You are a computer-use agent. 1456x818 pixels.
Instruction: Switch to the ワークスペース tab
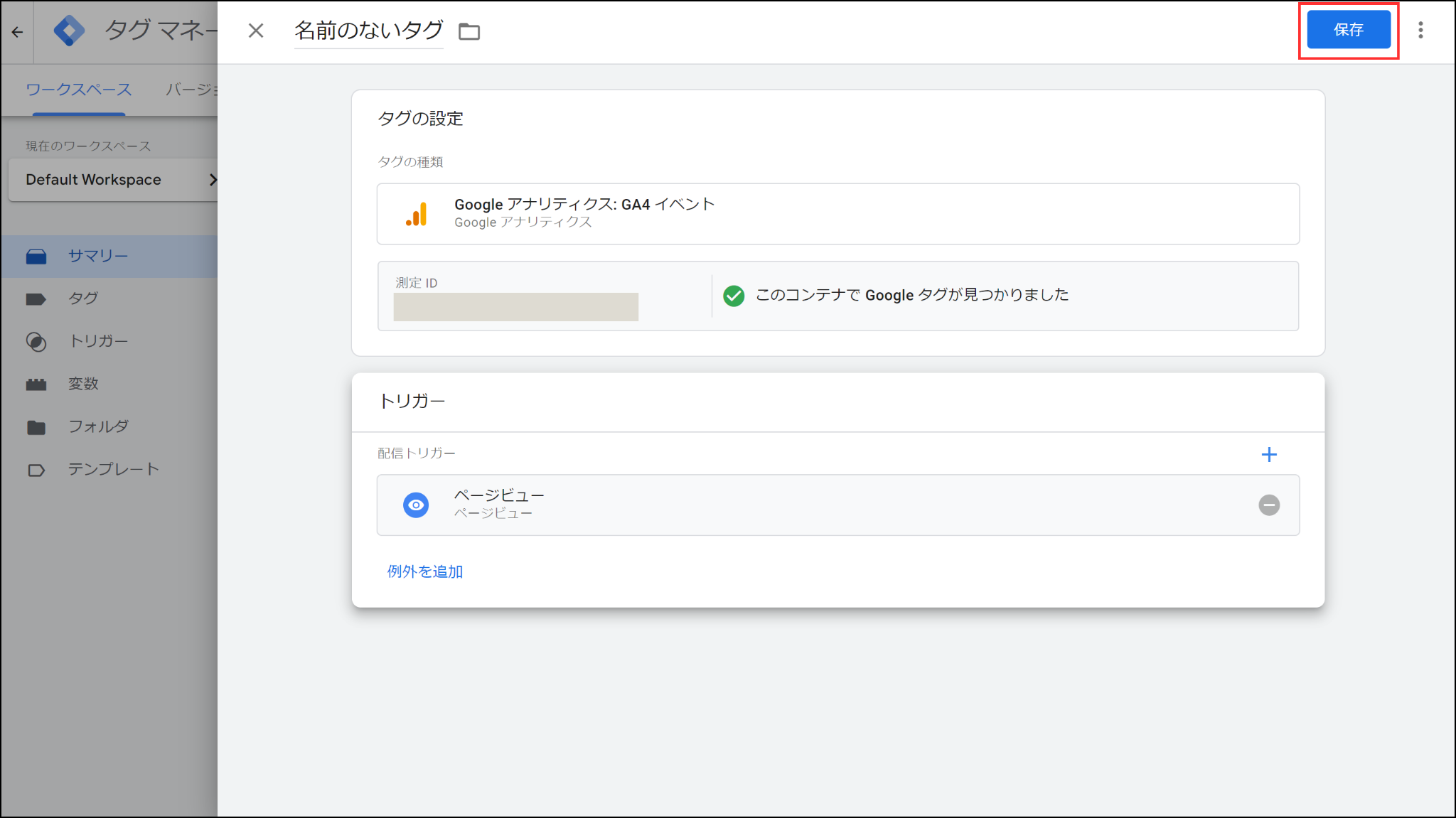coord(79,90)
